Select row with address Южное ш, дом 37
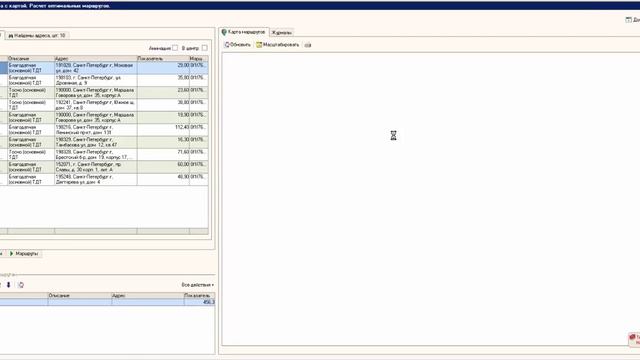 (x=104, y=105)
